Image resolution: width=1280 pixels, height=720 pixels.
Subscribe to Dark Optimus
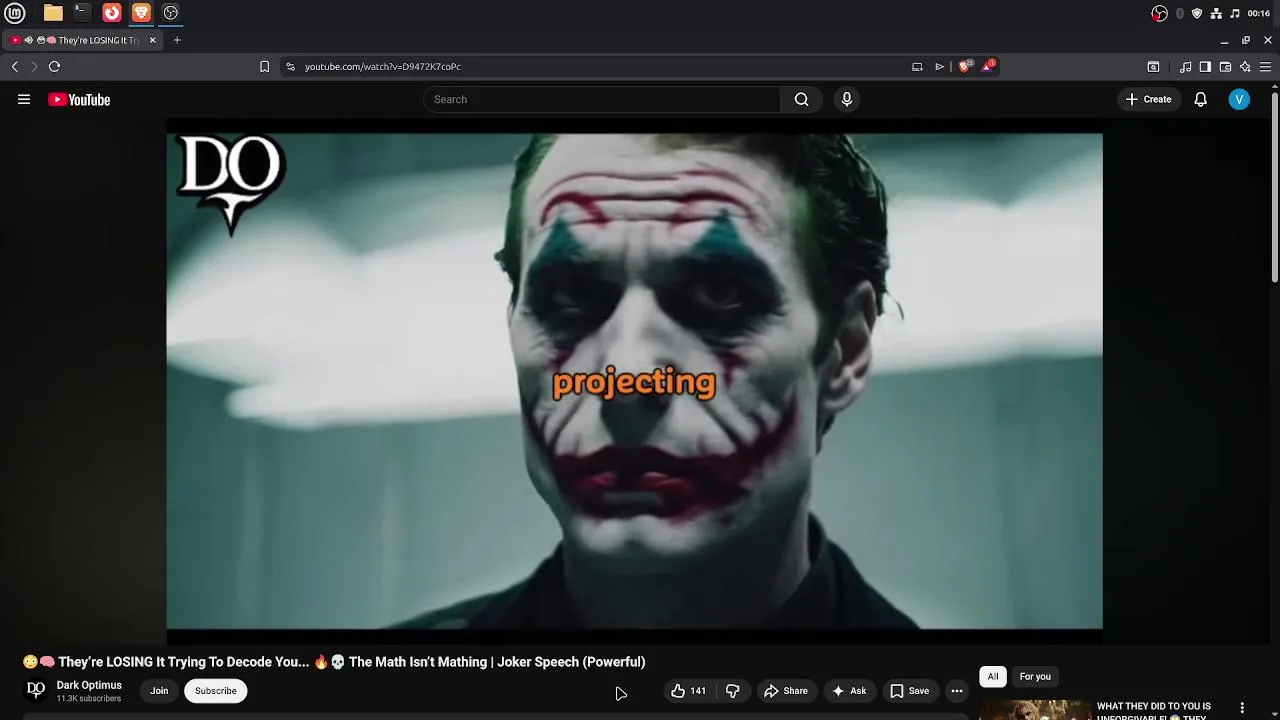pyautogui.click(x=216, y=691)
